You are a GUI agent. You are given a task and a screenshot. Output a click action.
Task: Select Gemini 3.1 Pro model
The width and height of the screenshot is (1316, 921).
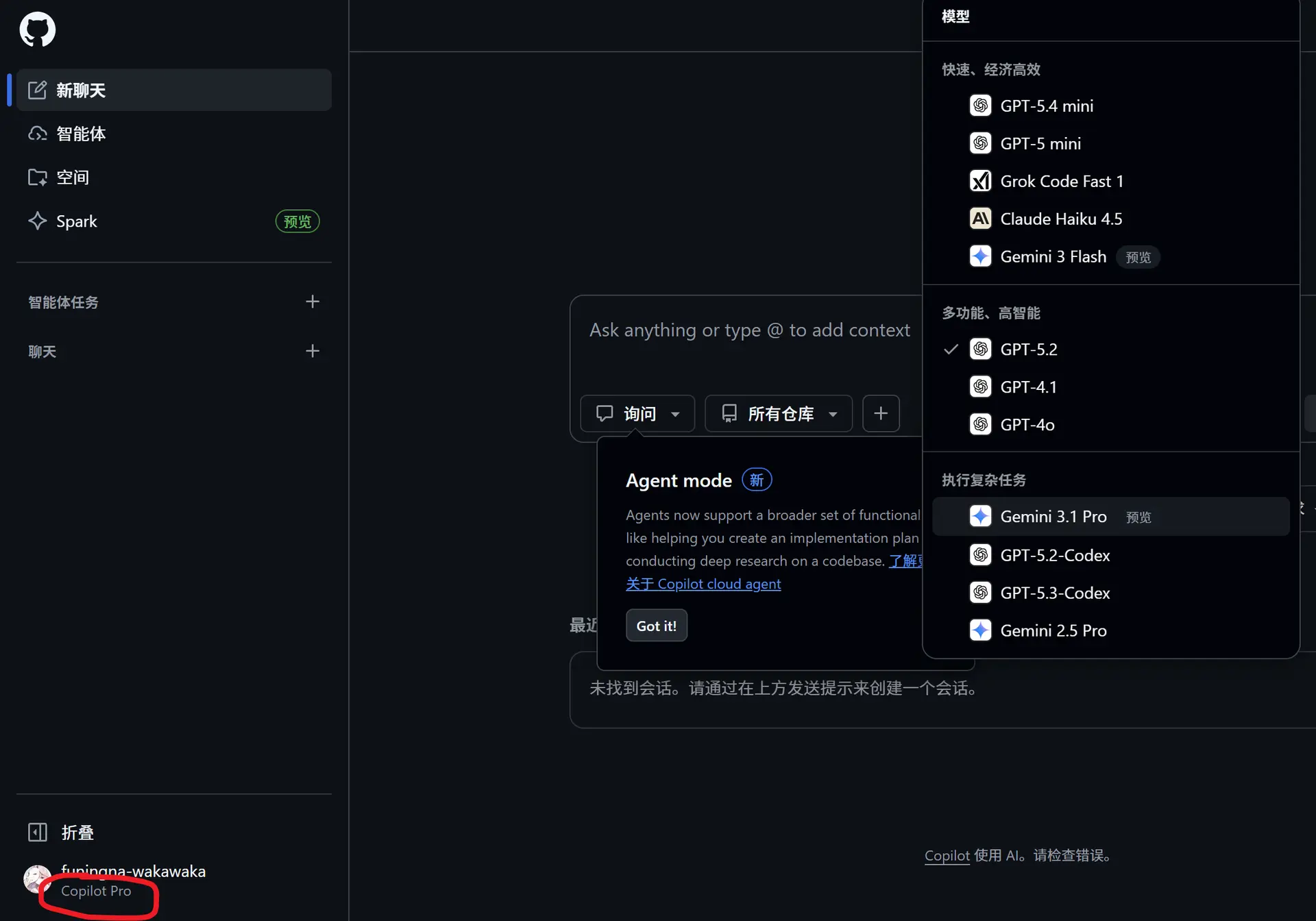[1111, 516]
